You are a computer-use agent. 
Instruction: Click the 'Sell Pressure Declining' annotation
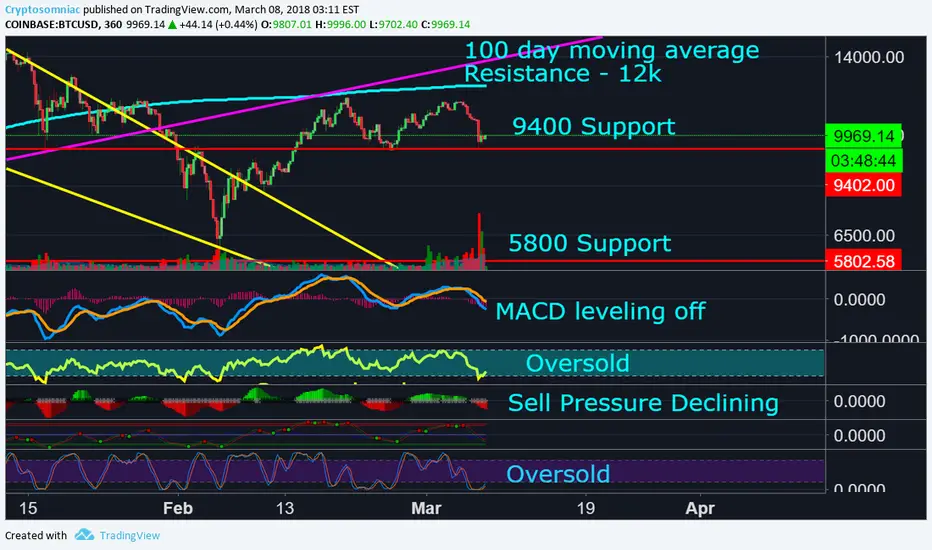(x=643, y=403)
